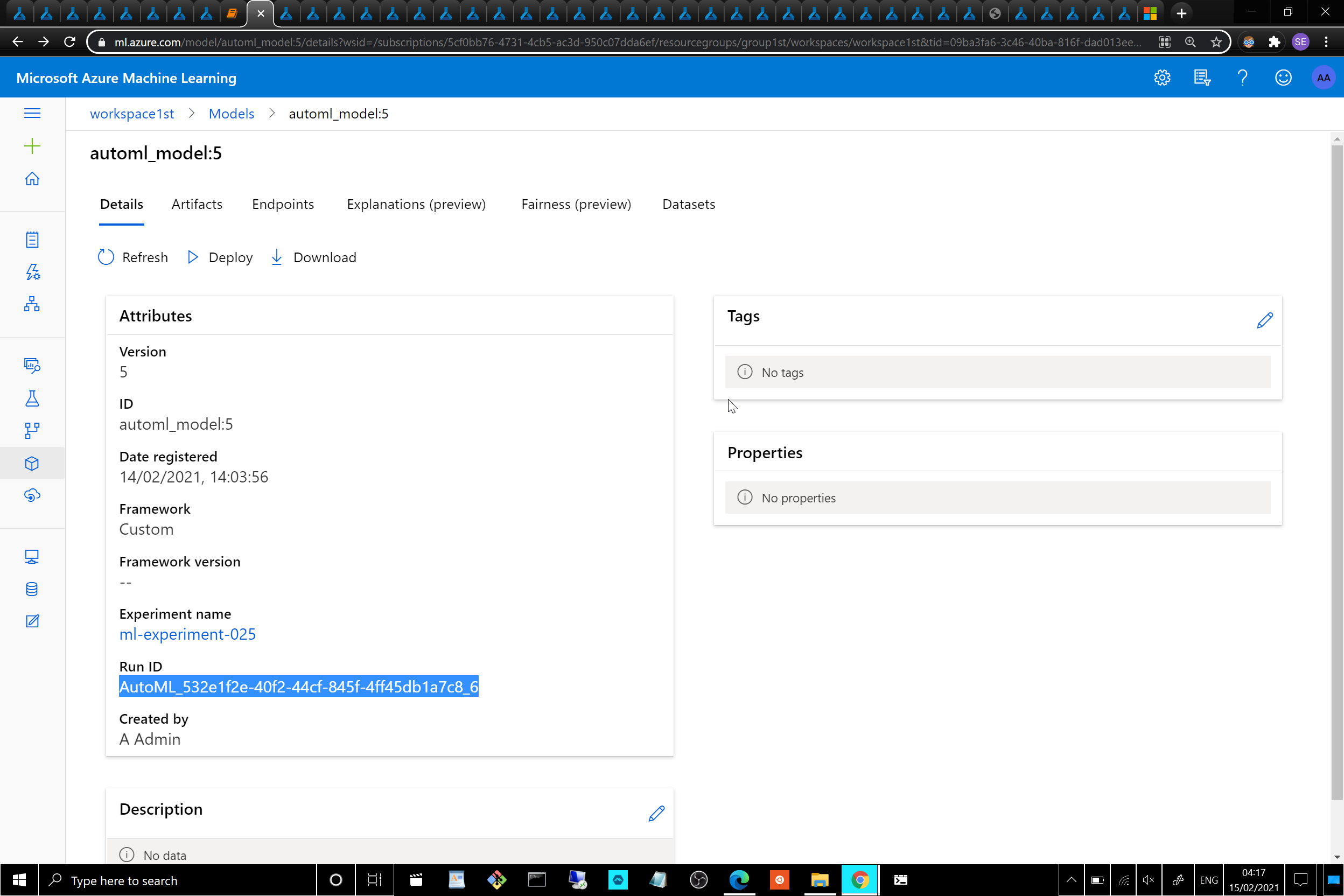The width and height of the screenshot is (1344, 896).
Task: Open Compute sidebar icon
Action: coord(32,557)
